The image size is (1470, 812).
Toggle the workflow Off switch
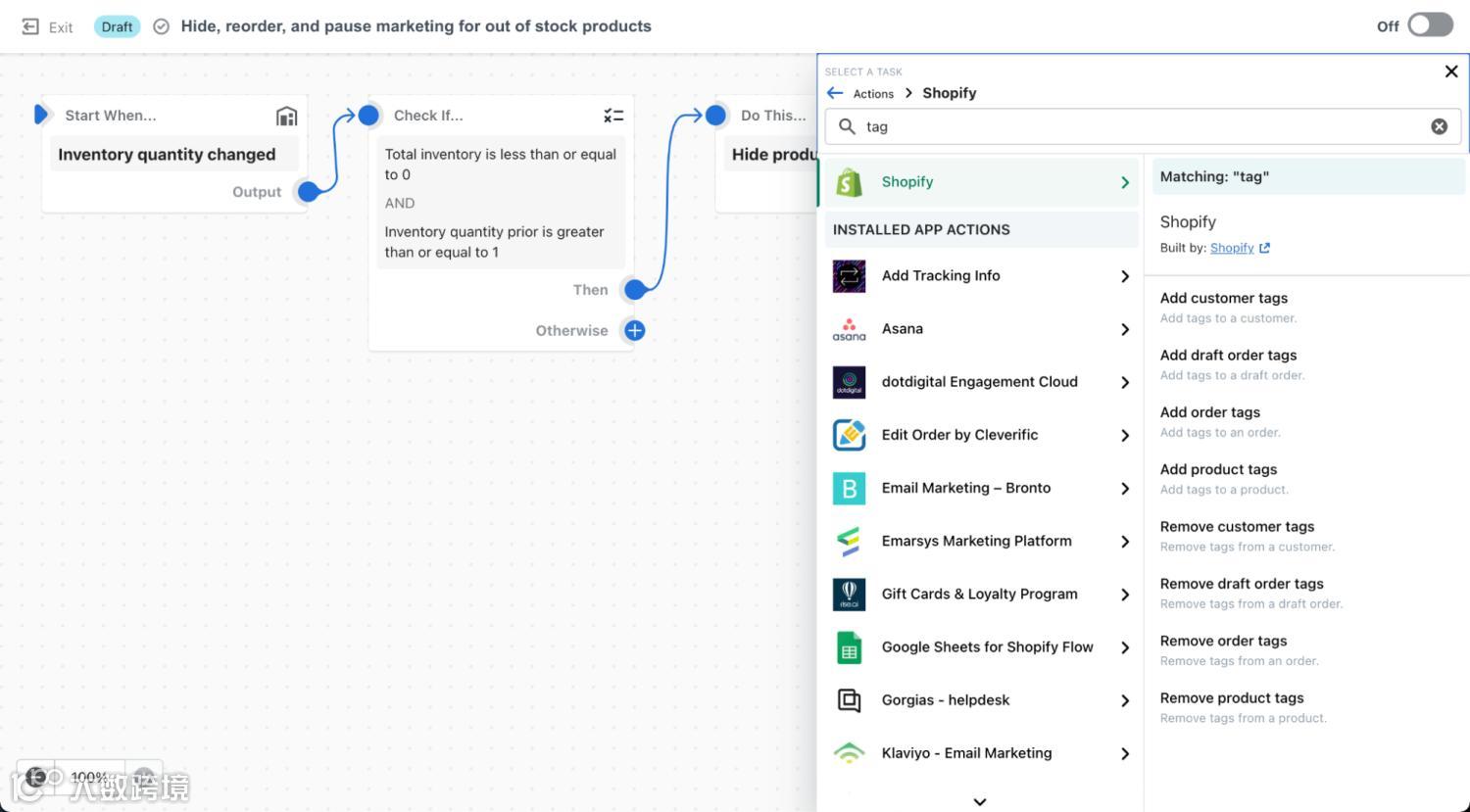tap(1430, 25)
